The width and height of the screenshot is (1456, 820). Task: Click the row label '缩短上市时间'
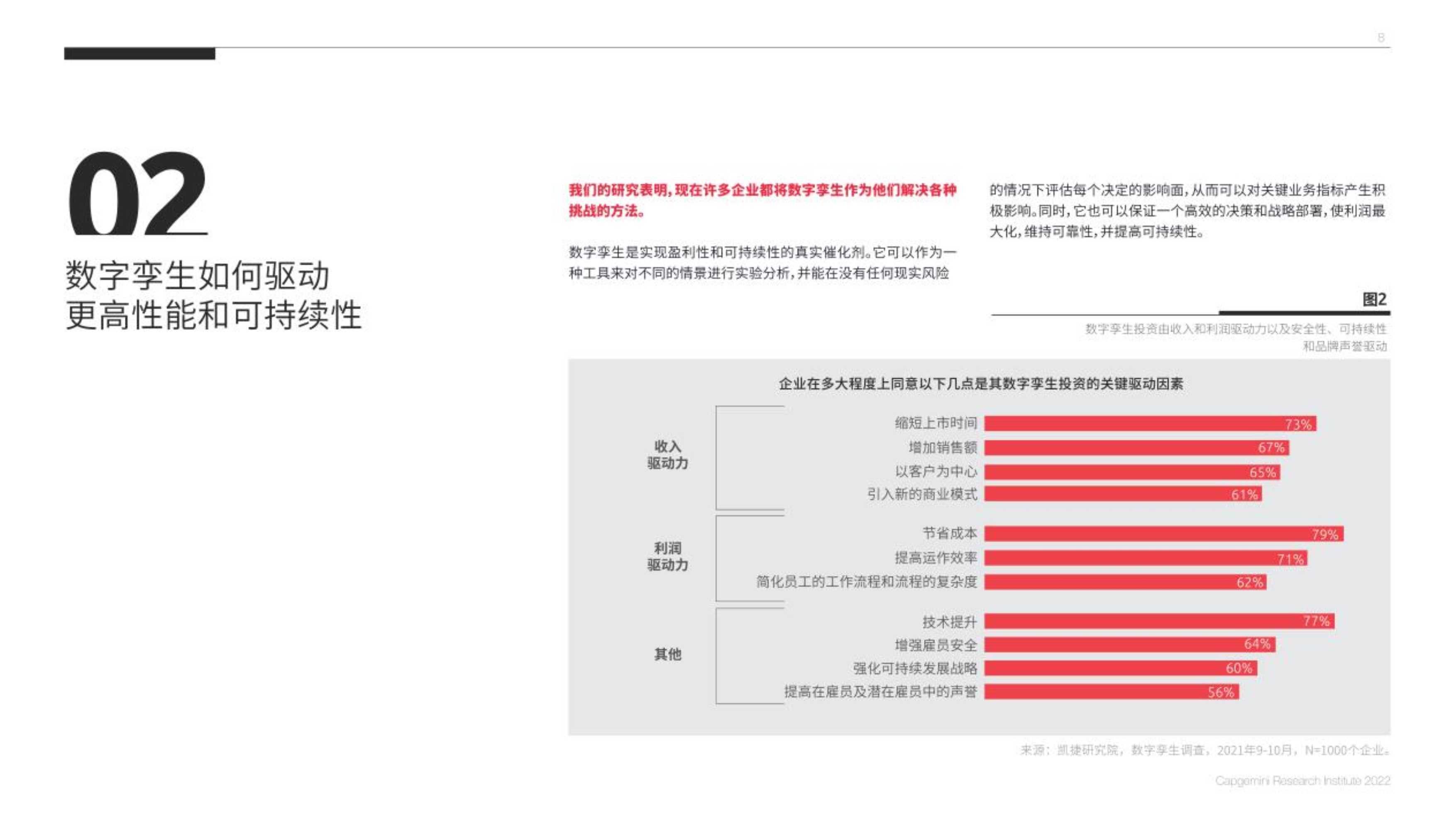coord(936,423)
